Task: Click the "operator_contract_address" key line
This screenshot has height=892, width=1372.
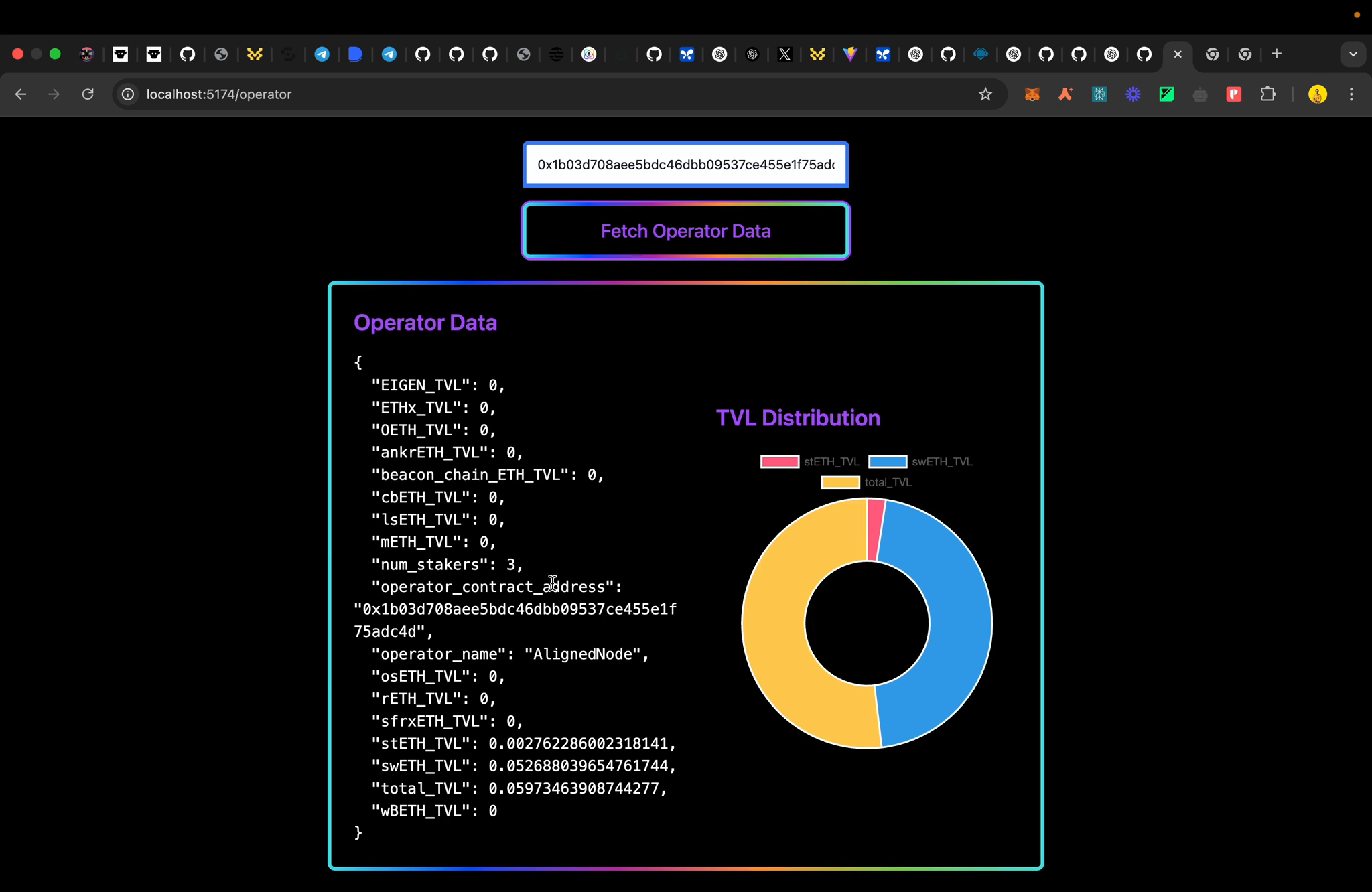Action: click(x=496, y=587)
